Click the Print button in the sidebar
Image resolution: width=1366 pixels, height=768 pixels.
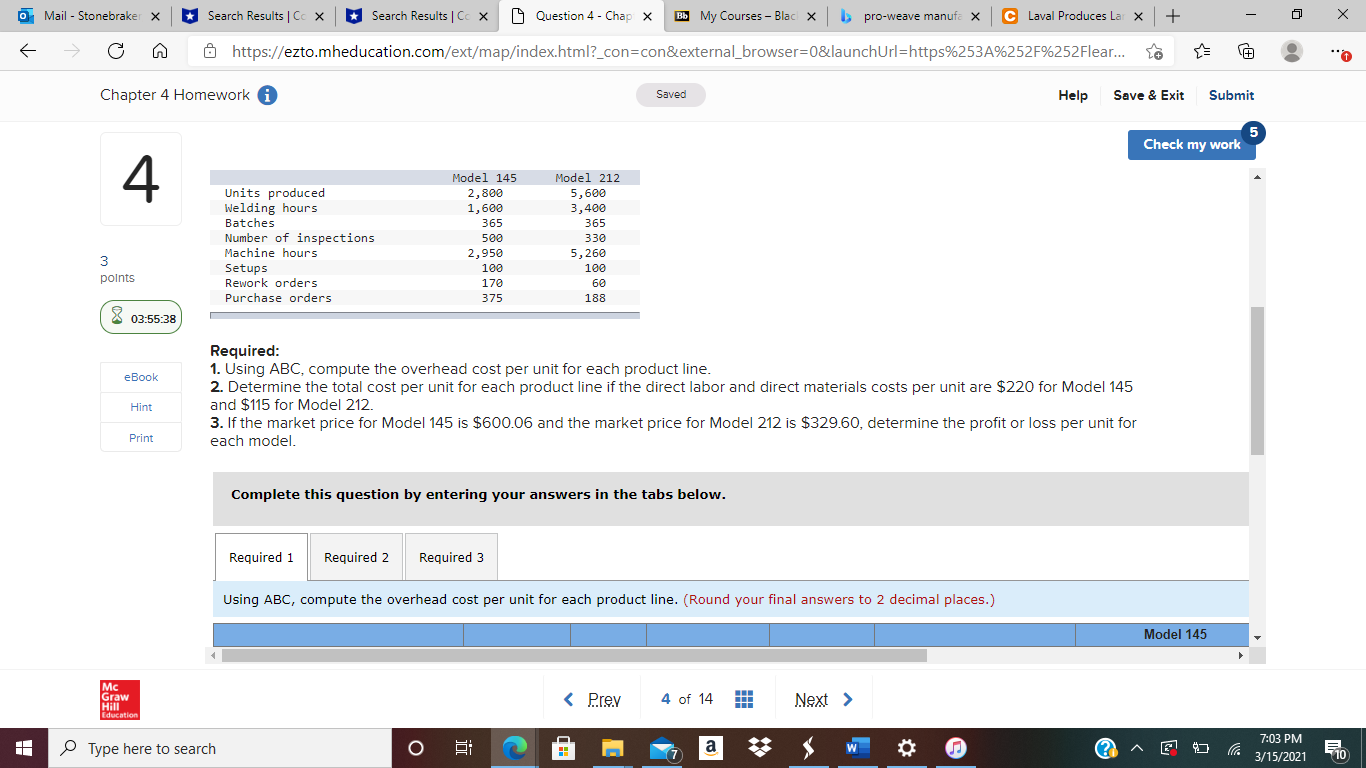click(141, 438)
